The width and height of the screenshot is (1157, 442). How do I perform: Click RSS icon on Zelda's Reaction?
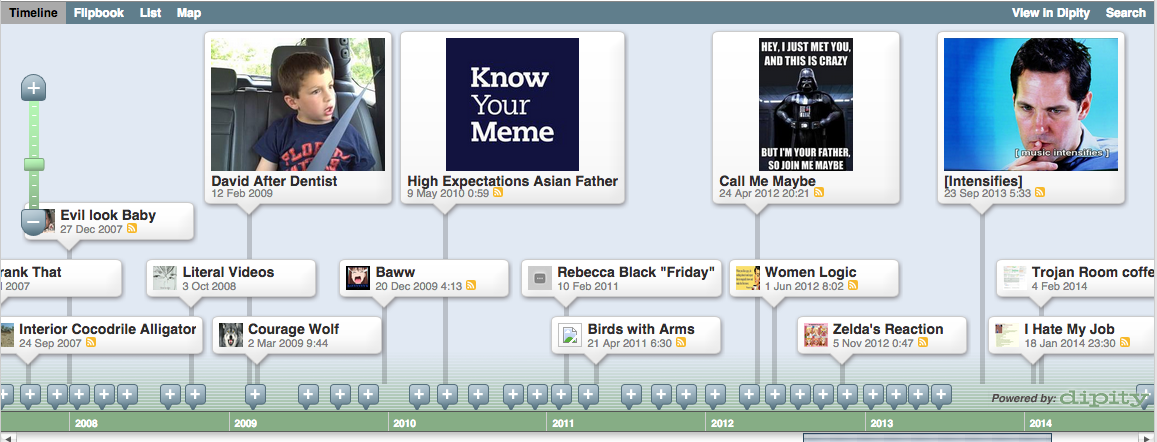pos(922,342)
